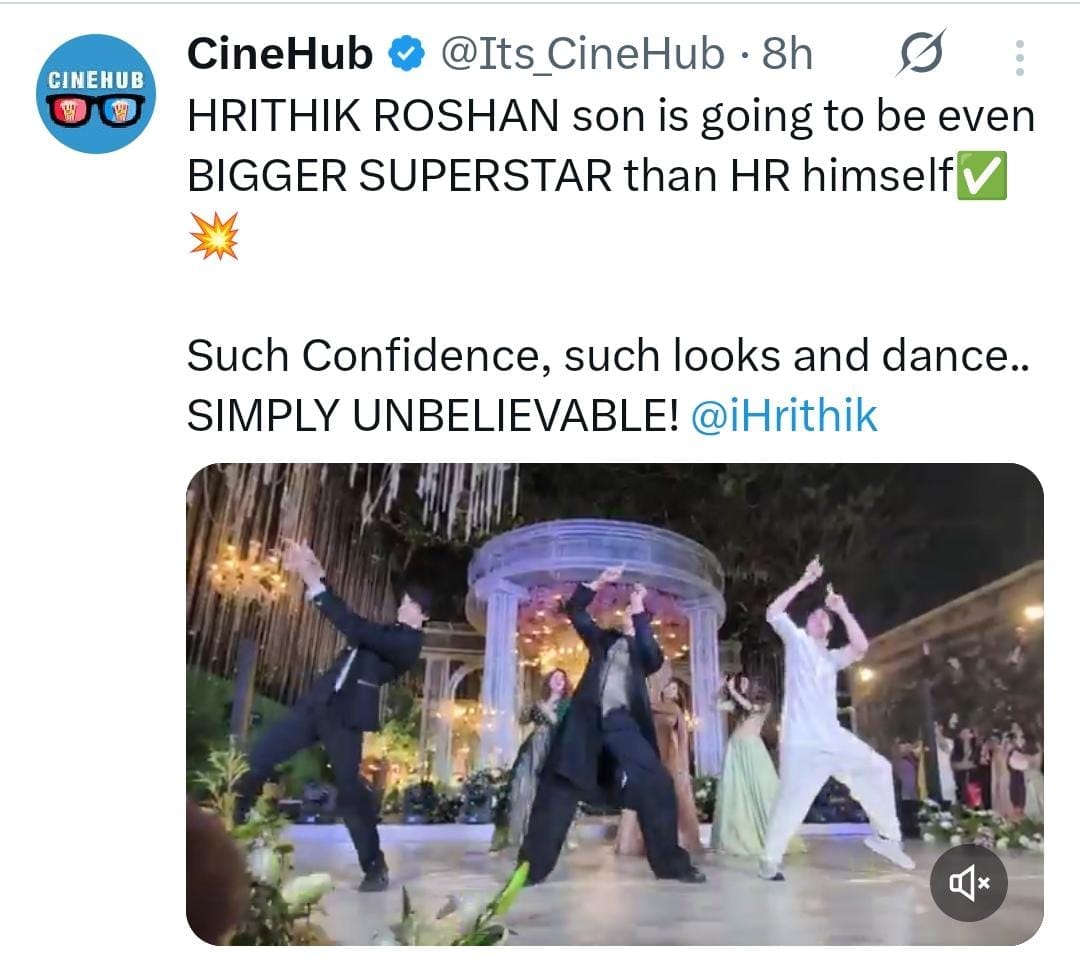Click the SIMPLY UNBELIEVABLE text line
This screenshot has height=956, width=1080.
point(433,416)
